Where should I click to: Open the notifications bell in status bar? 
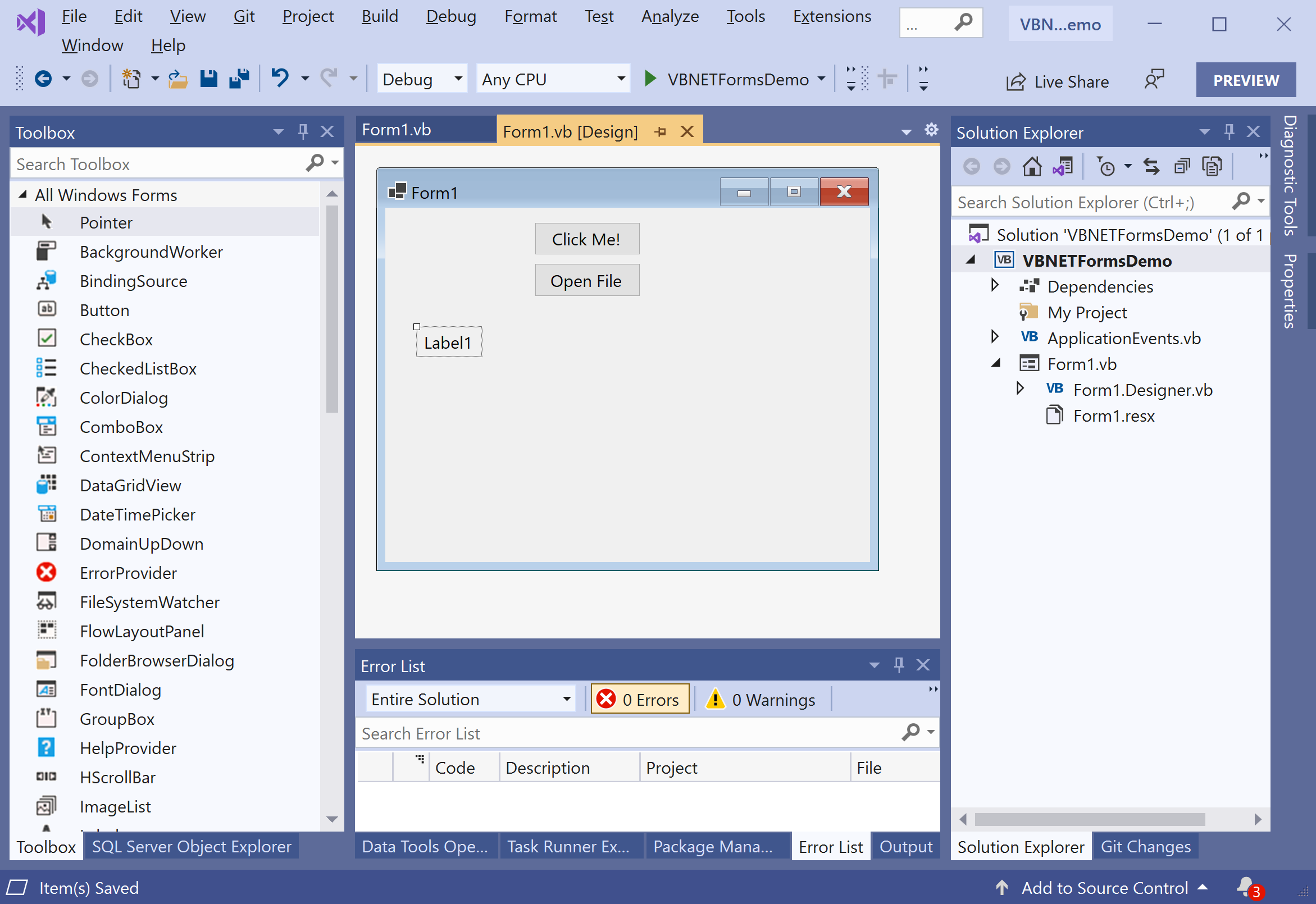point(1246,887)
